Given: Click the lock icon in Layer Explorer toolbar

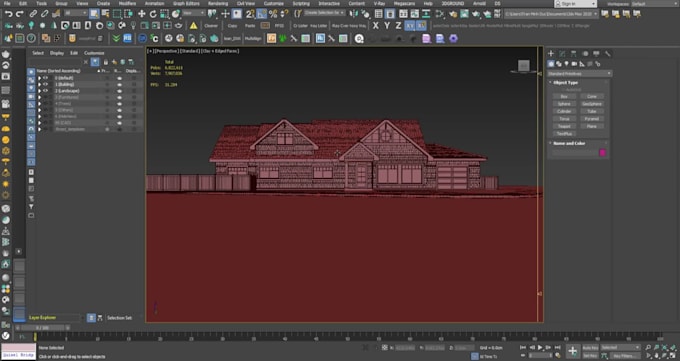Looking at the screenshot, I should [106, 62].
